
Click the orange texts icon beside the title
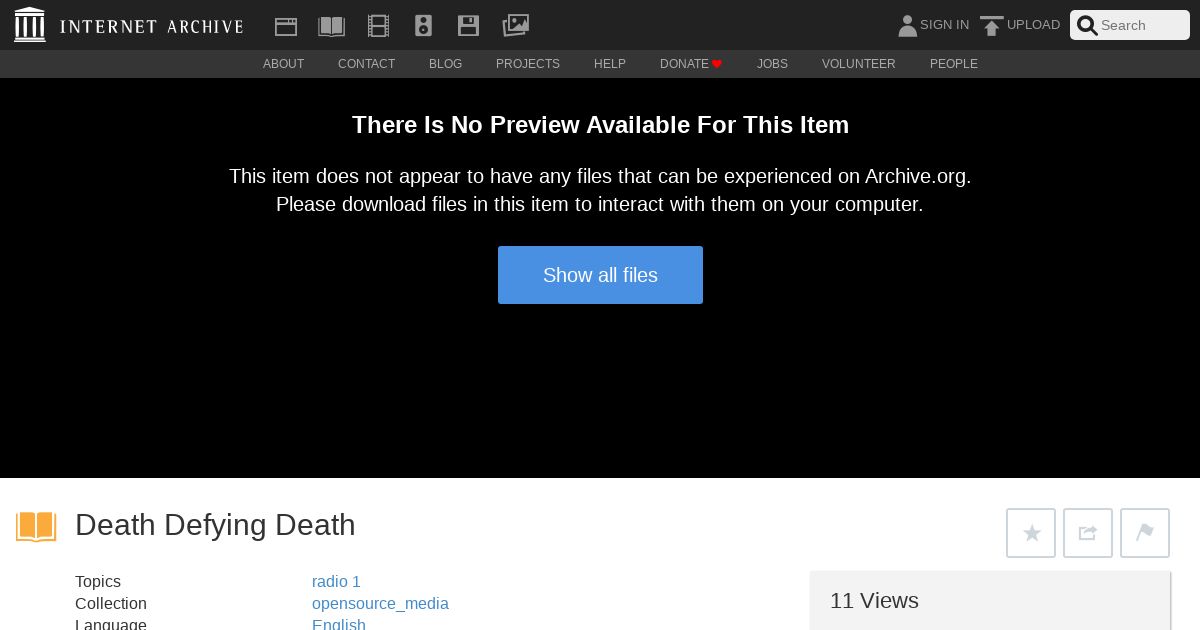(x=36, y=526)
